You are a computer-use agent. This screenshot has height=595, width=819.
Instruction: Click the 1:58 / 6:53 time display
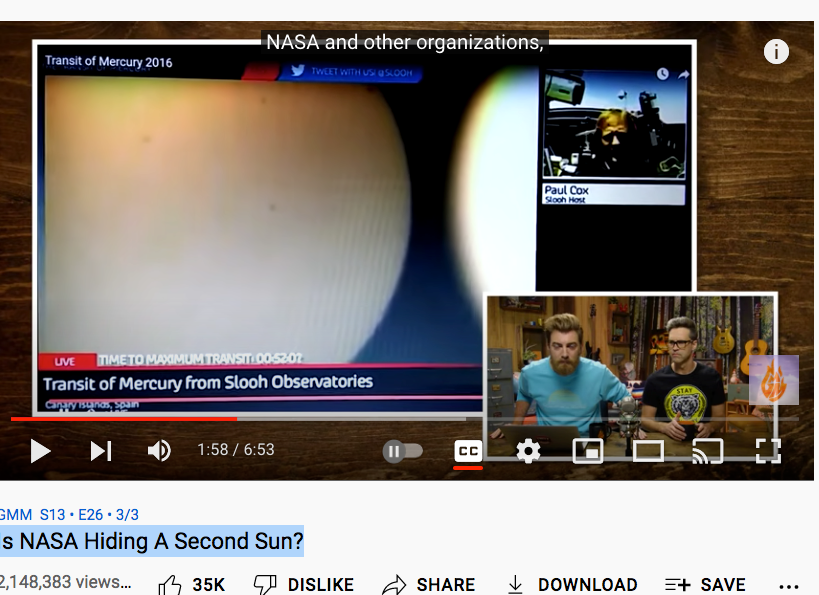(236, 450)
